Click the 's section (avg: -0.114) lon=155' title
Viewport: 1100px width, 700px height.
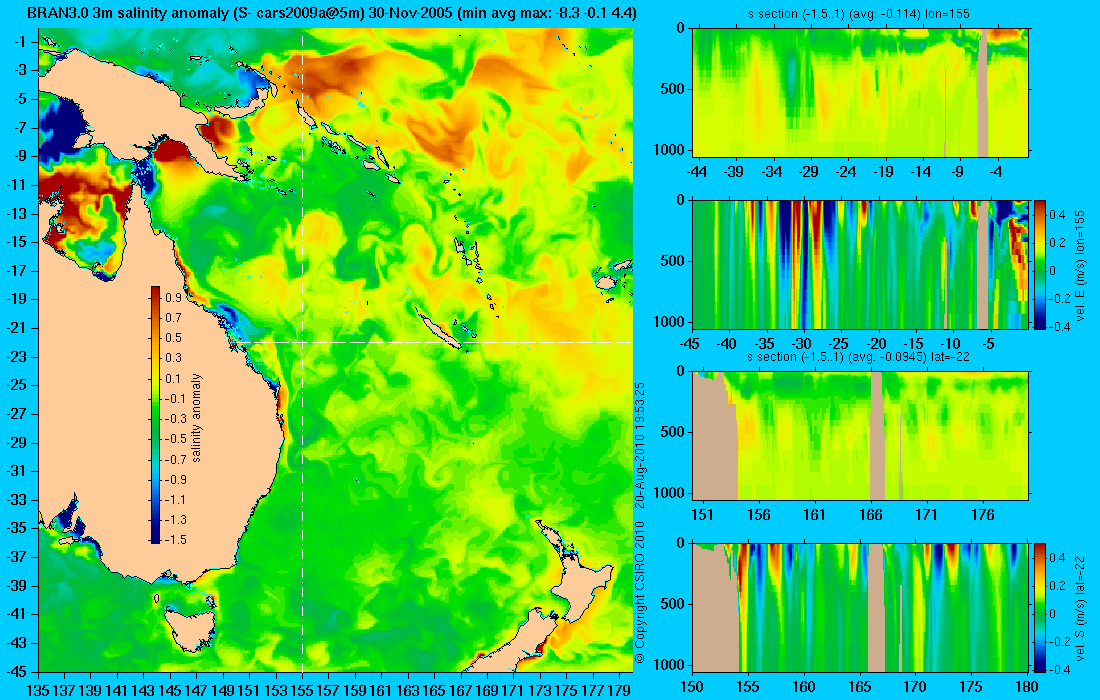click(x=858, y=13)
